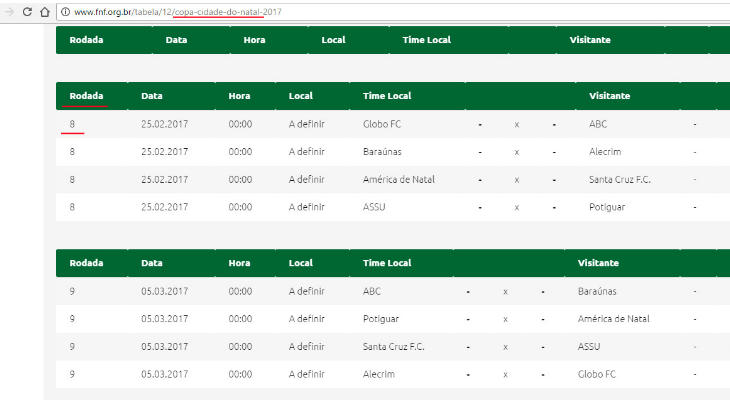The image size is (730, 400).
Task: Select ASSU home team in round 8
Action: click(374, 208)
